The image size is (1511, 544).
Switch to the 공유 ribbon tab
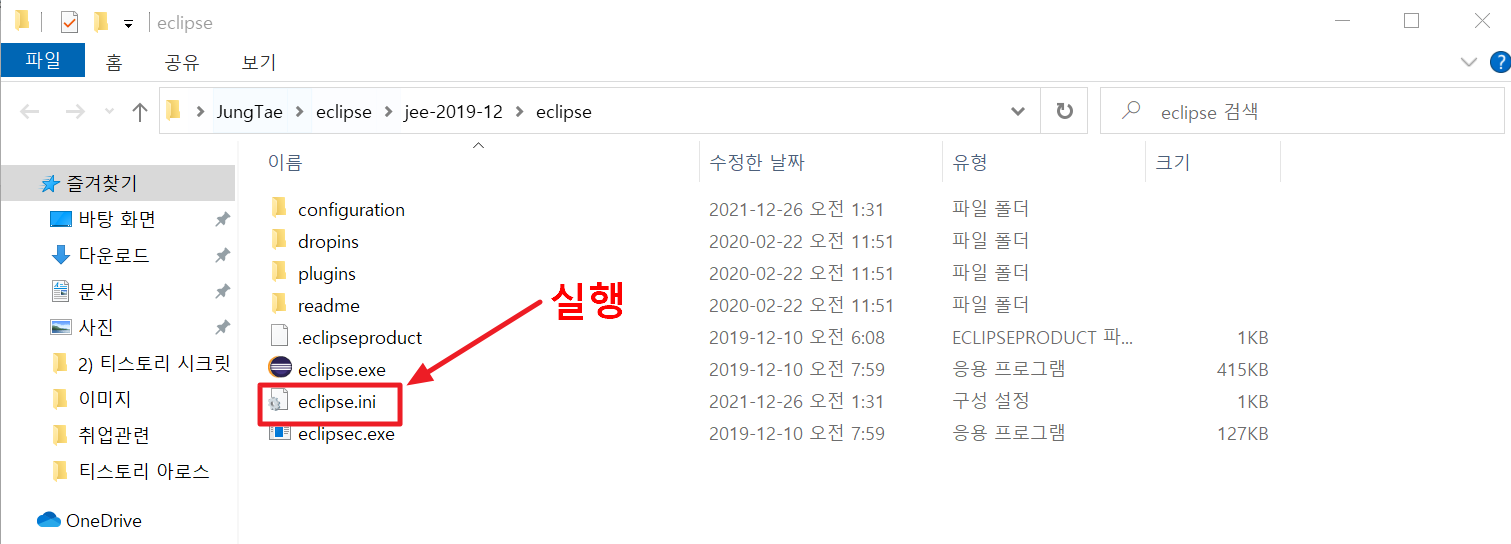[x=182, y=62]
